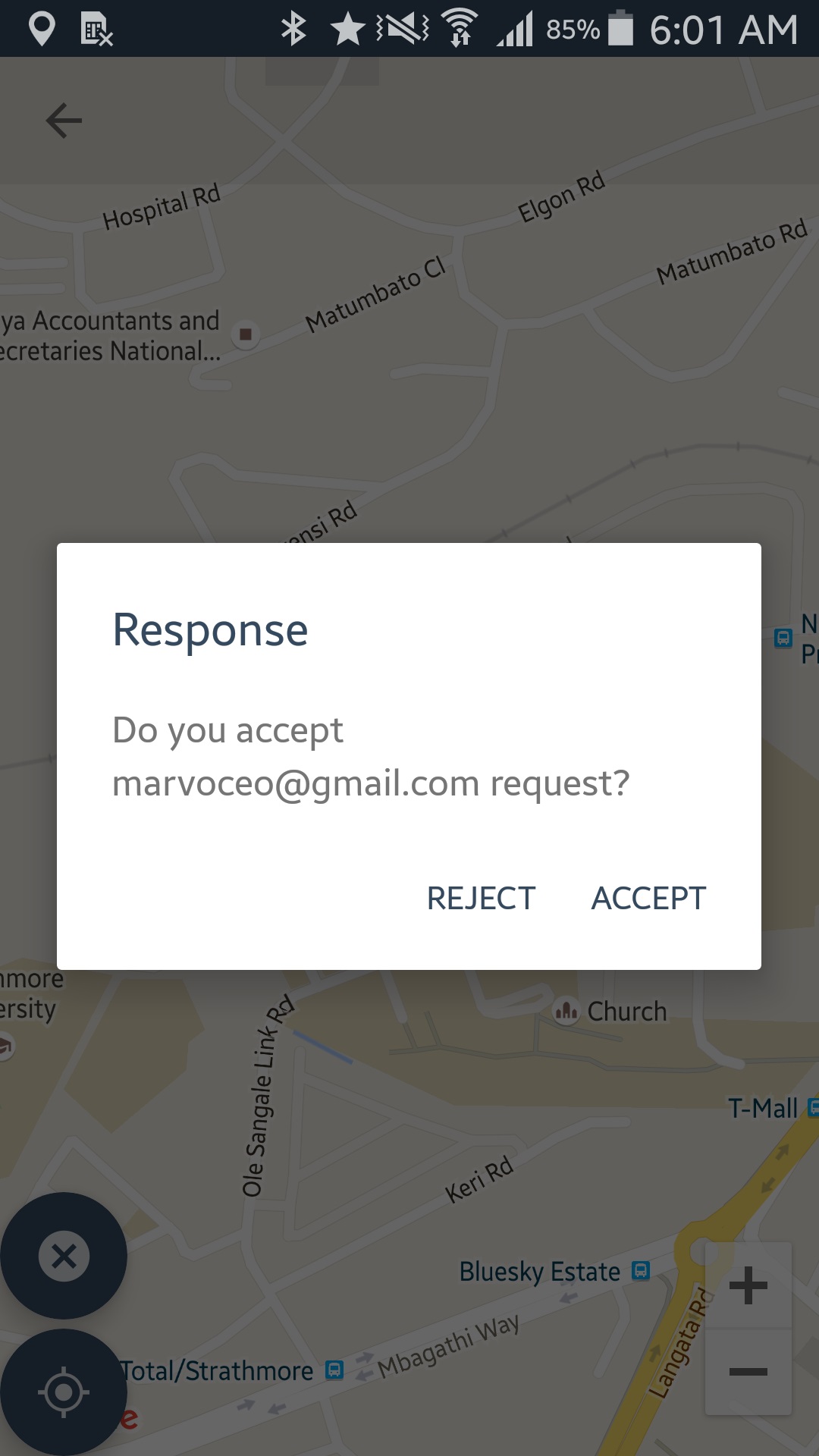This screenshot has height=1456, width=819.
Task: Tap the Accountants and Secretaries place marker
Action: [x=246, y=334]
